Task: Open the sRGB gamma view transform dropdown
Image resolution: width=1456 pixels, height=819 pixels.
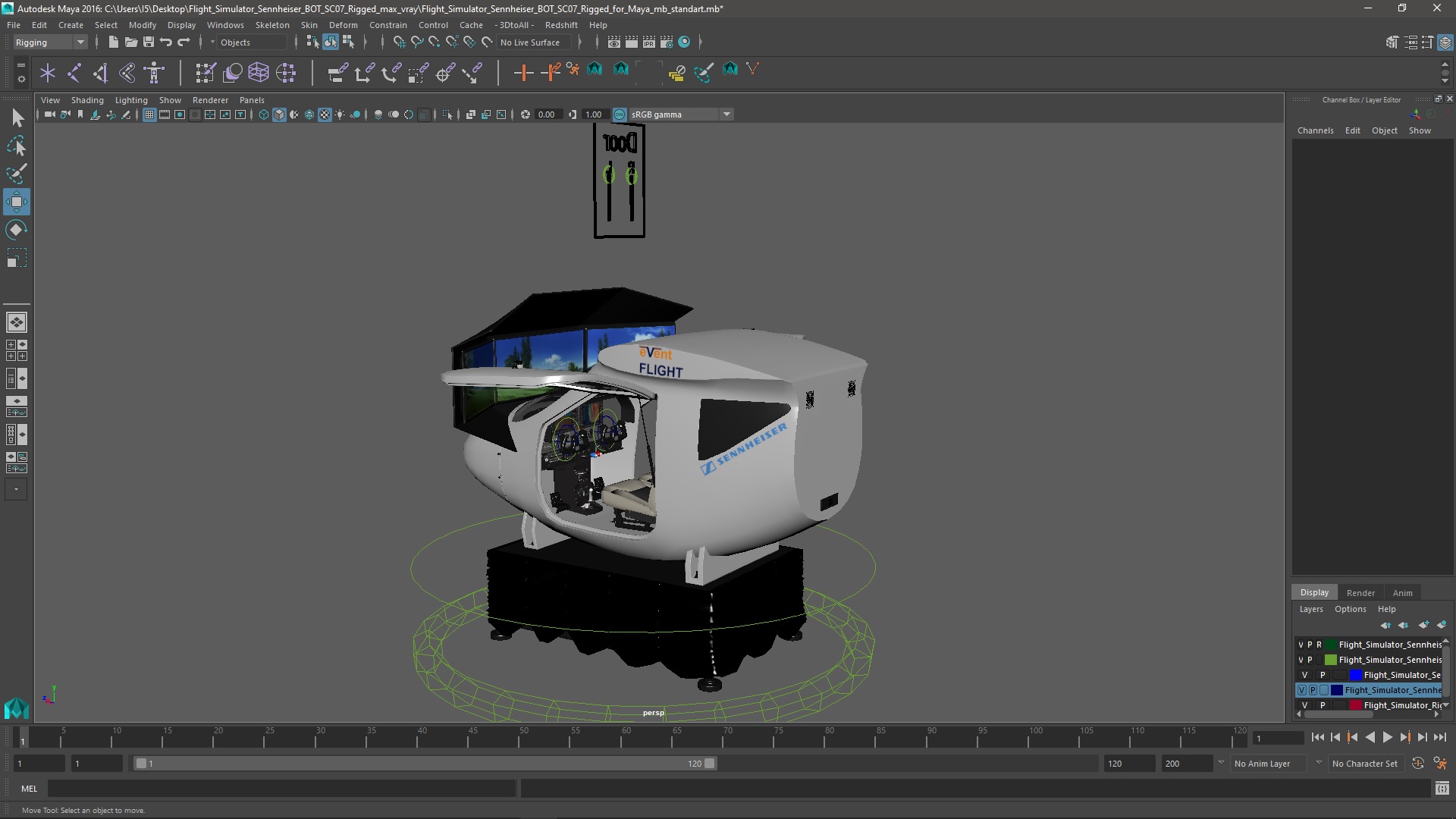Action: point(726,115)
